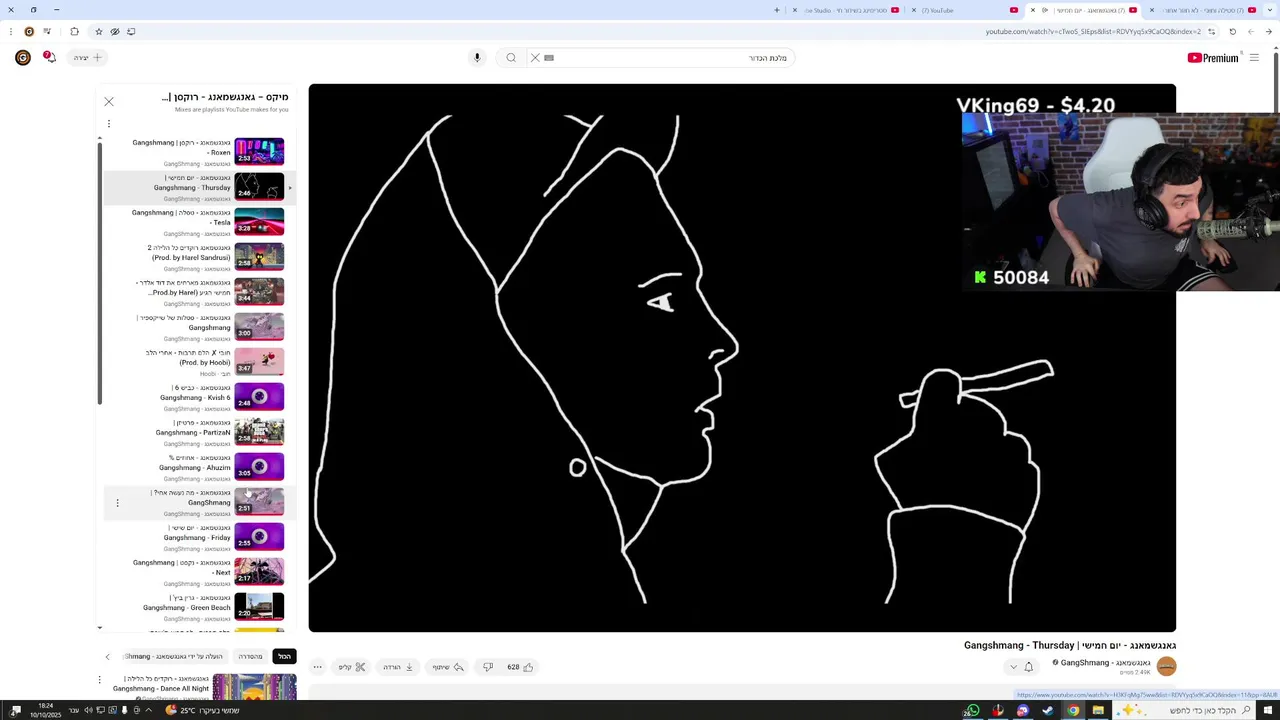Viewport: 1280px width, 720px height.
Task: Start voice search with microphone icon
Action: coord(477,58)
